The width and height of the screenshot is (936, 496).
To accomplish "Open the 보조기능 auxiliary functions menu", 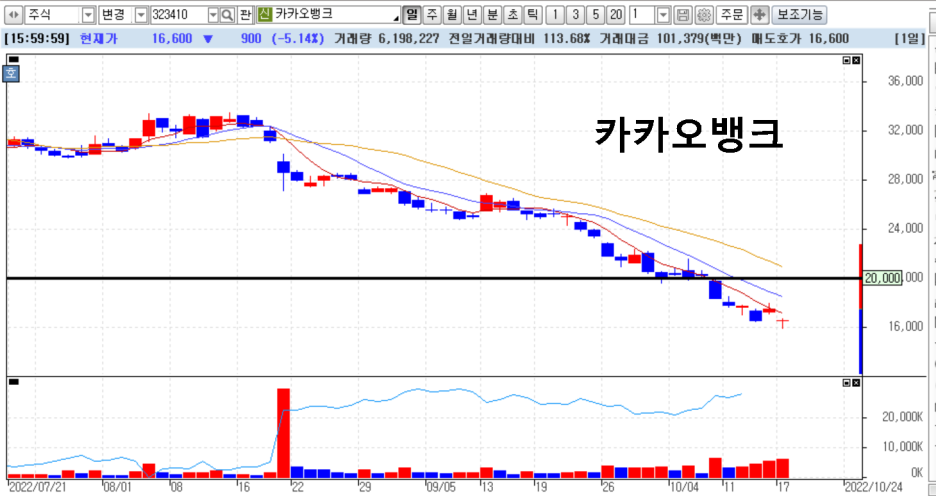I will tap(799, 15).
